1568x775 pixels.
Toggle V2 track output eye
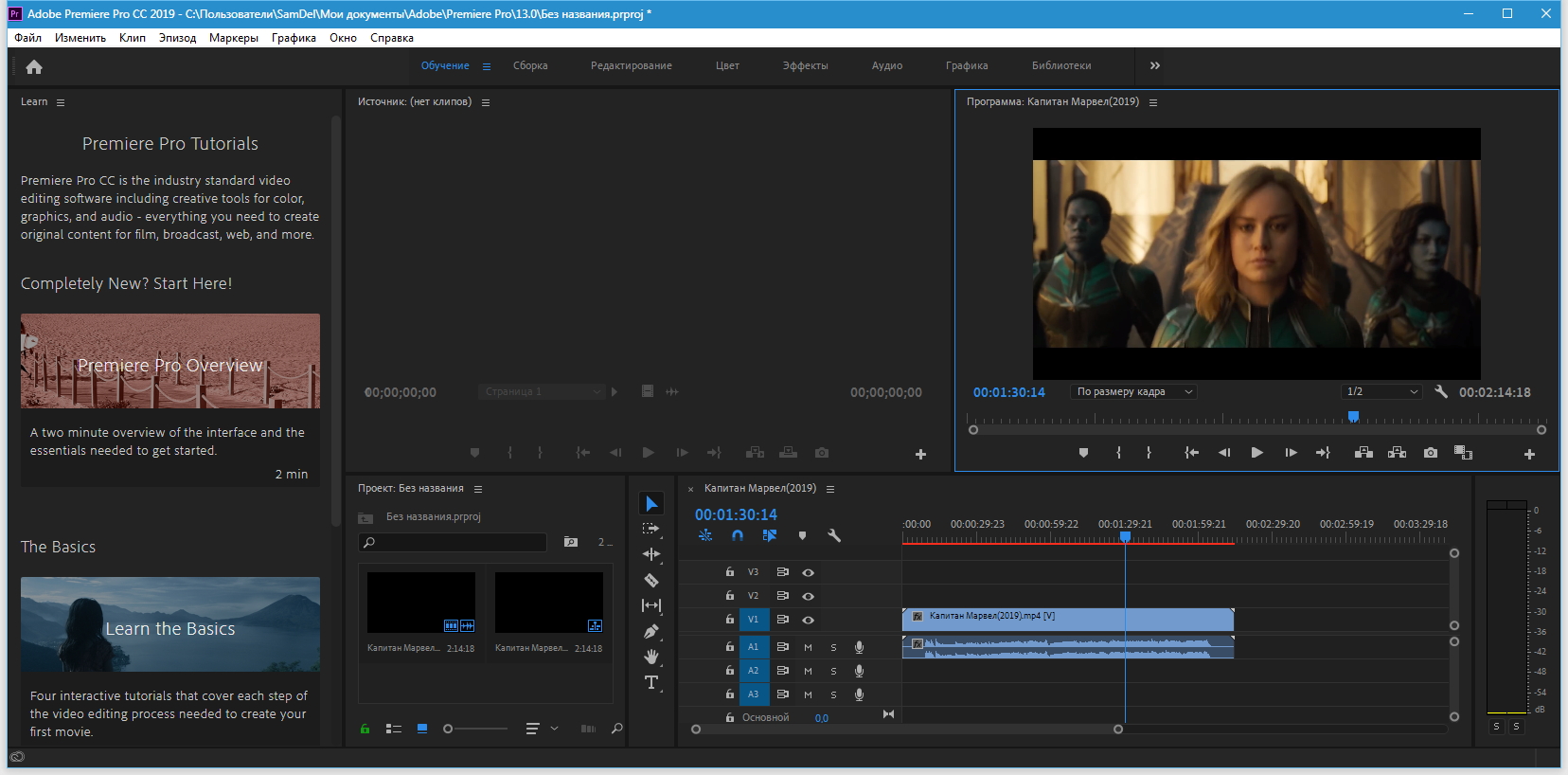[x=808, y=596]
